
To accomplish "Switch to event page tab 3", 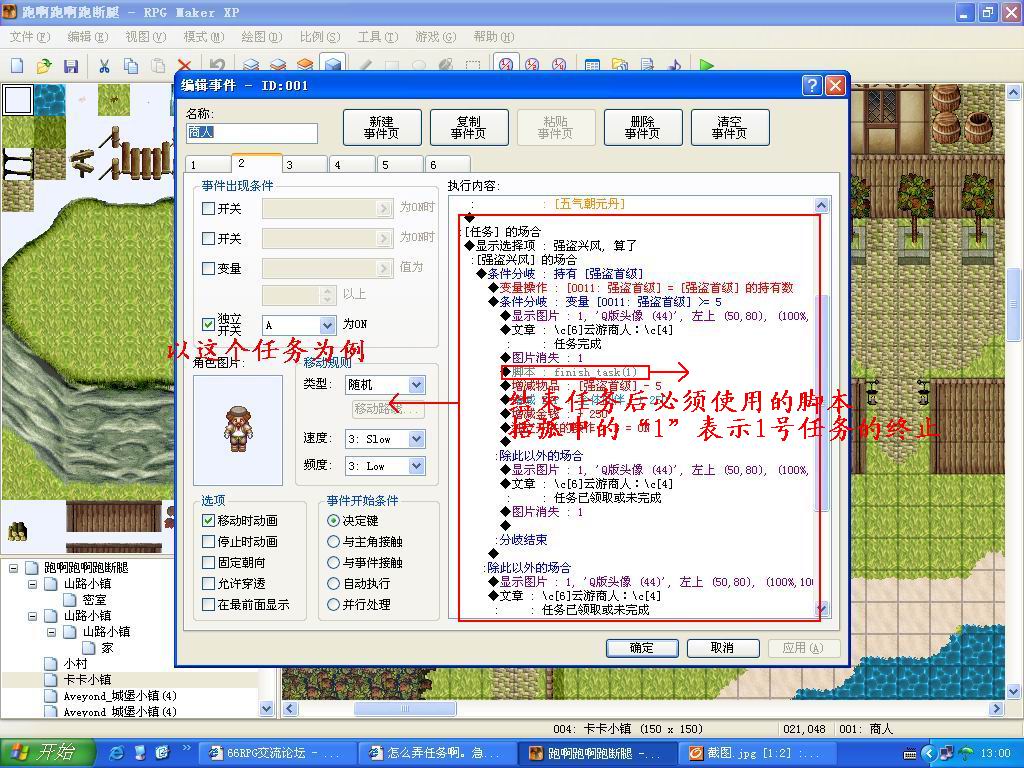I will click(x=304, y=165).
